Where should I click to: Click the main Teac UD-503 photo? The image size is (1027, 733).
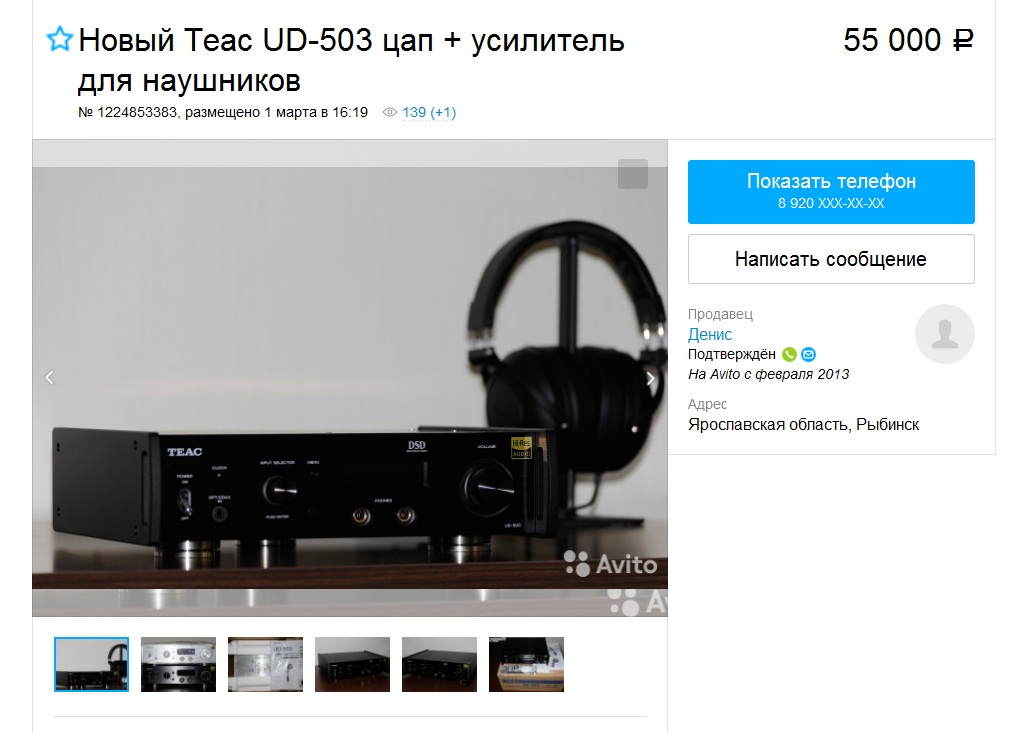(350, 378)
